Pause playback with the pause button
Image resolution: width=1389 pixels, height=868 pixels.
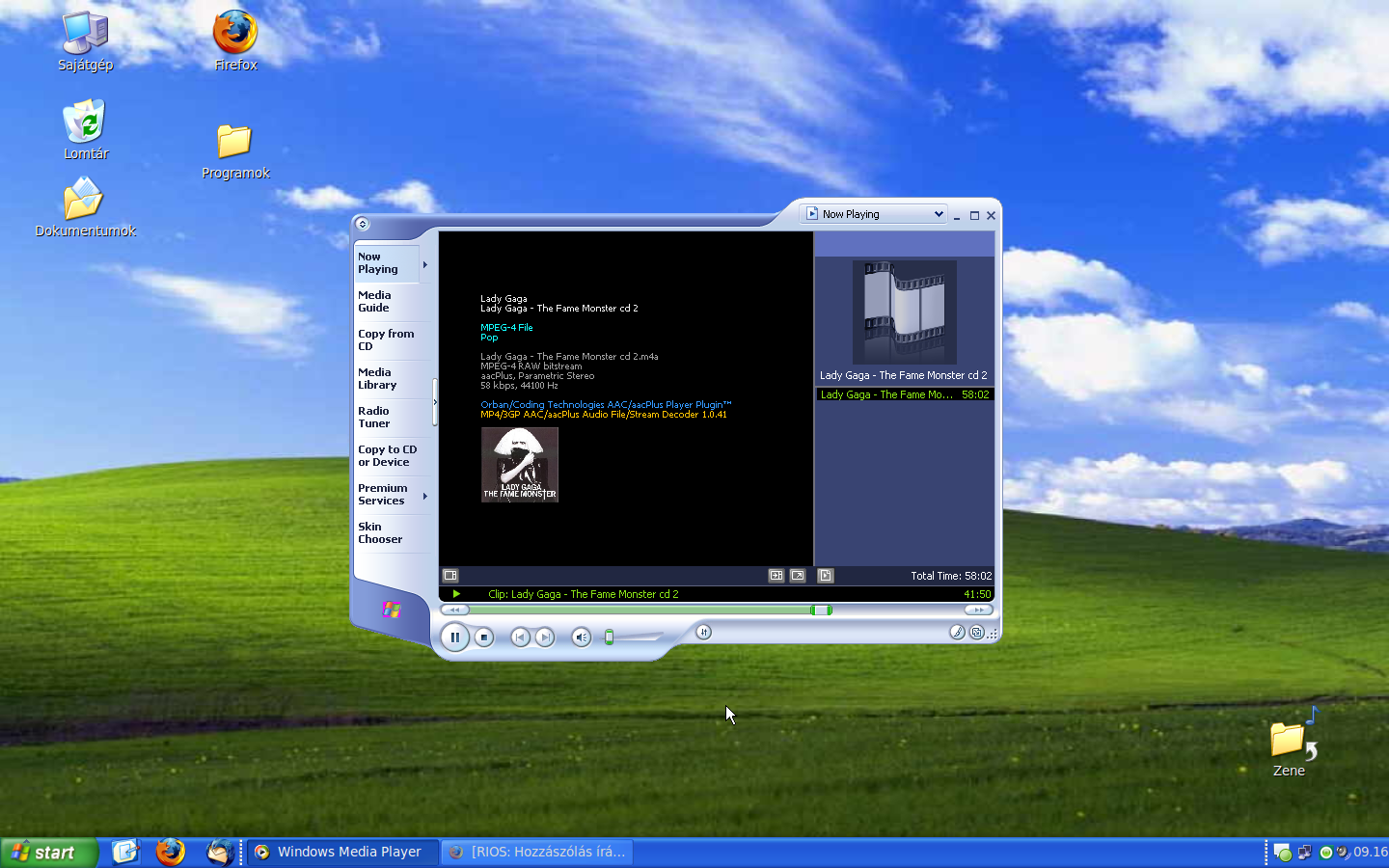(x=454, y=637)
